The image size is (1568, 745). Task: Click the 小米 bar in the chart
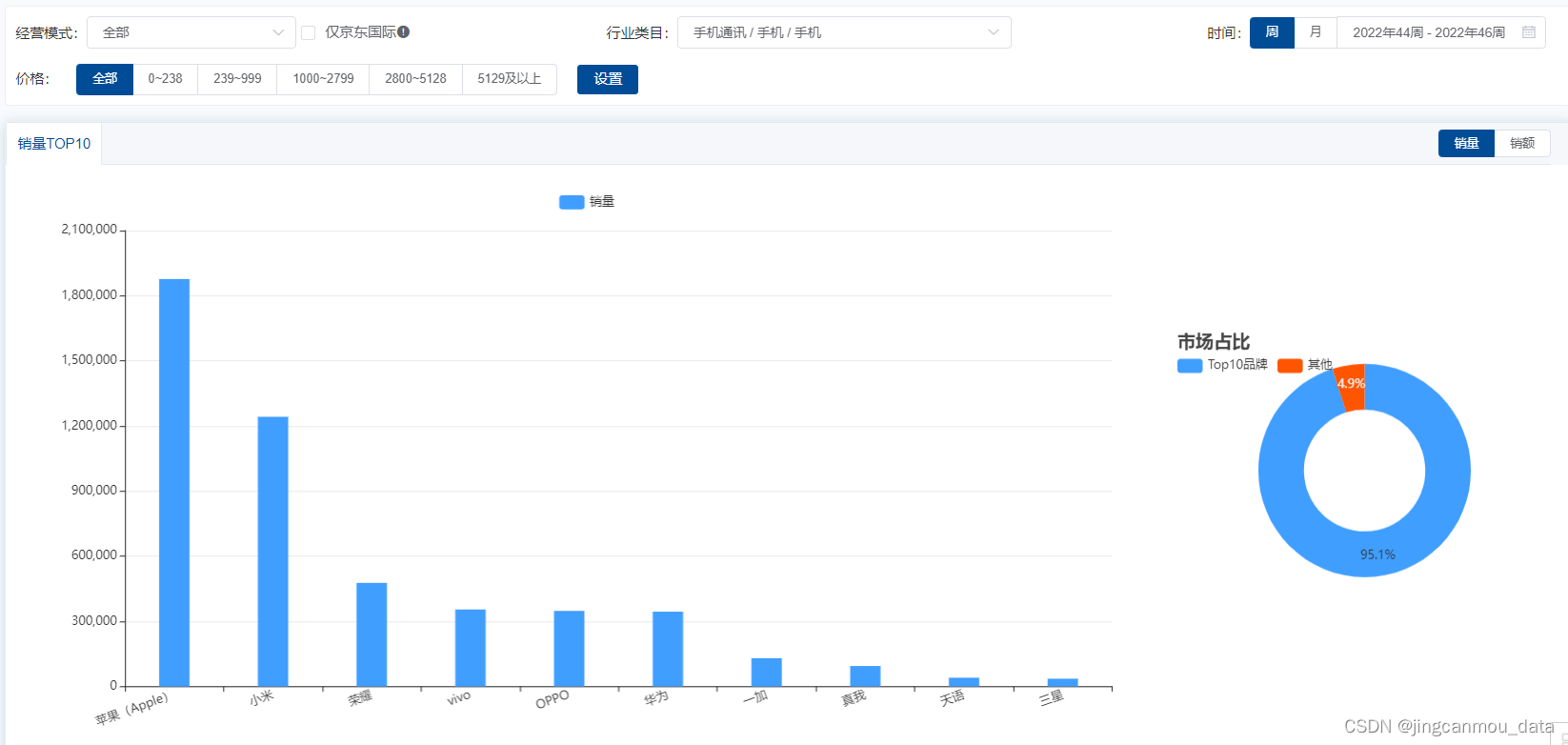[272, 551]
